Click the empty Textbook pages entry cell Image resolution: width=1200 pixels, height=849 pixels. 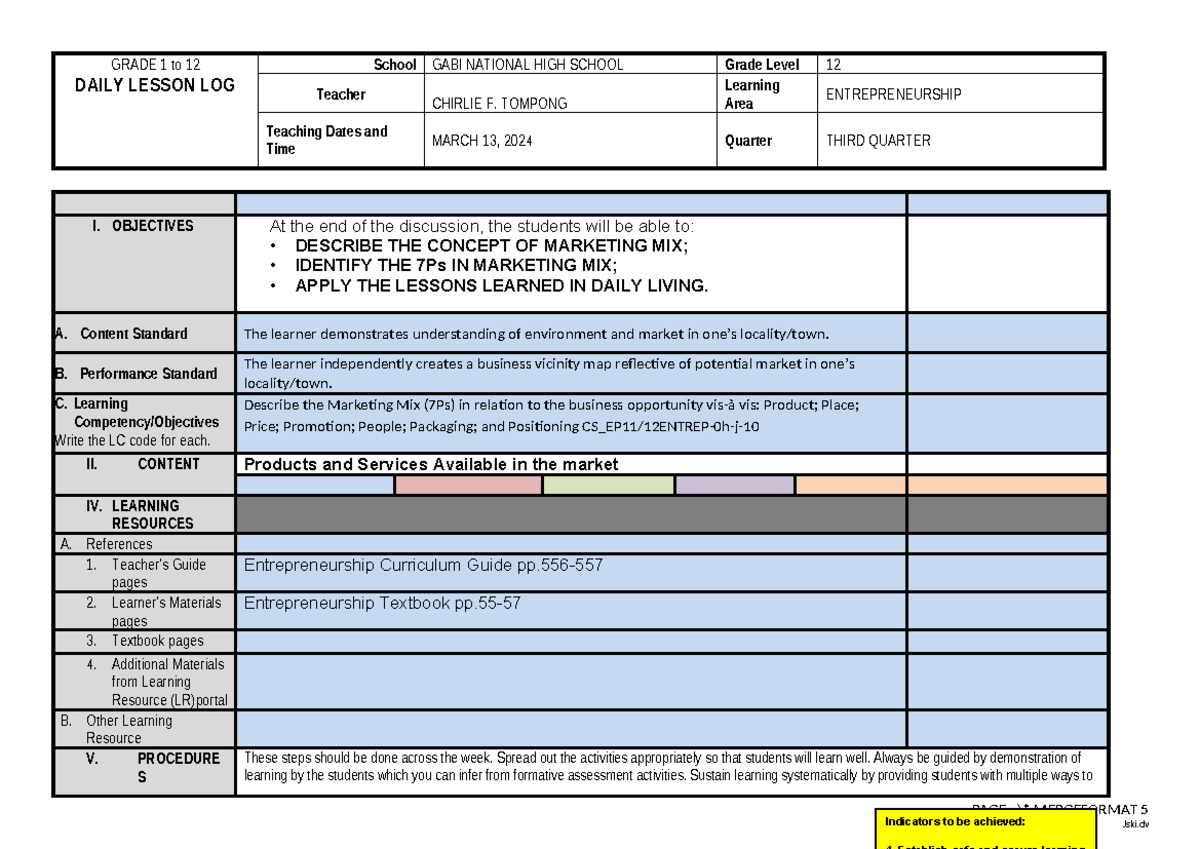[x=571, y=641]
